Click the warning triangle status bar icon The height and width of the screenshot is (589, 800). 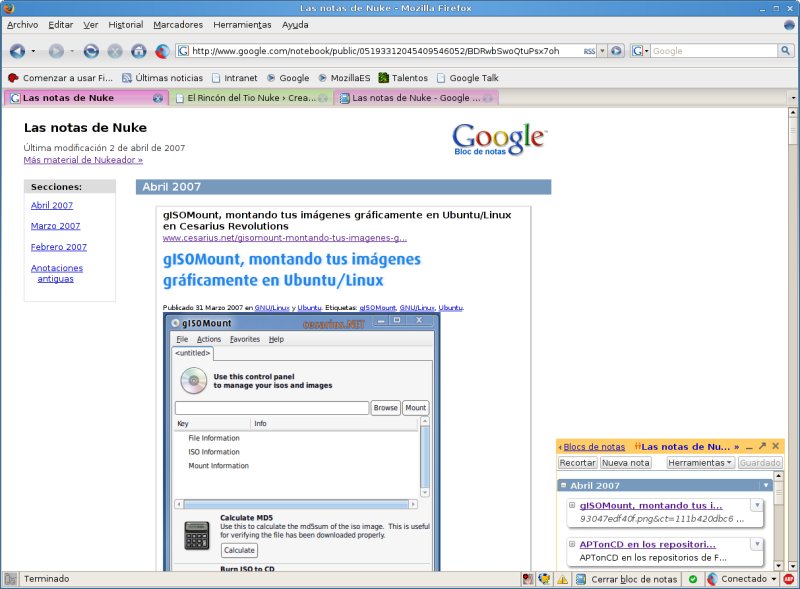click(x=562, y=579)
